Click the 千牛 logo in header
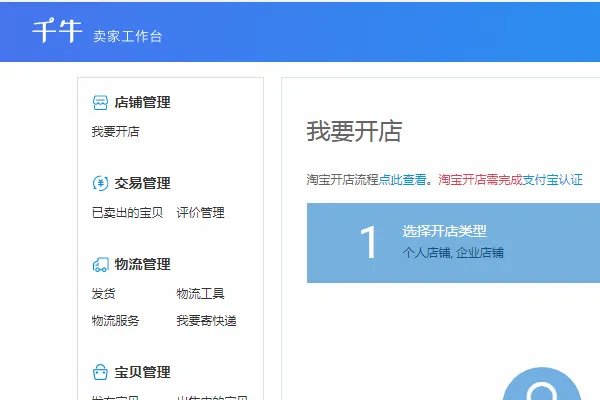Screen dimensions: 600x400 tap(57, 31)
